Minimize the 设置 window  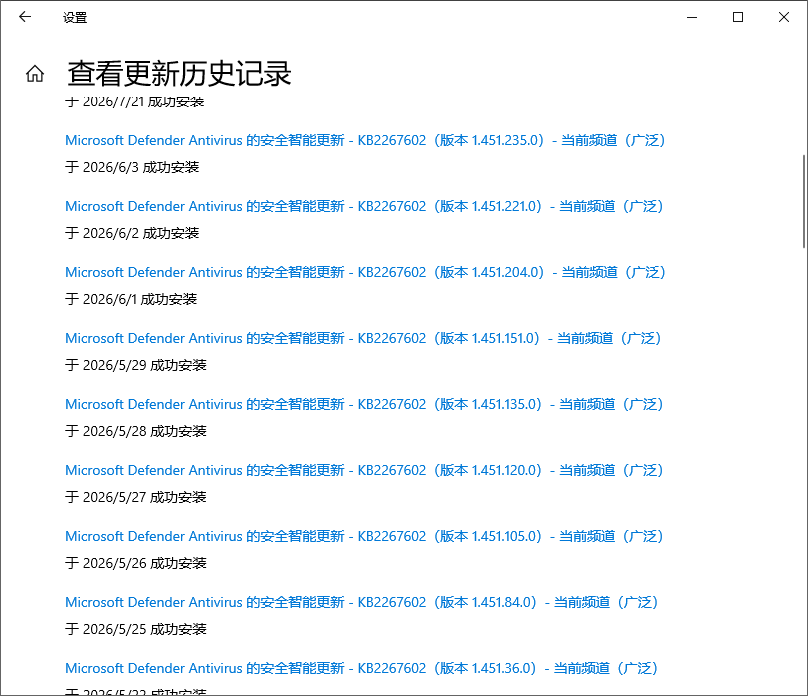click(692, 18)
